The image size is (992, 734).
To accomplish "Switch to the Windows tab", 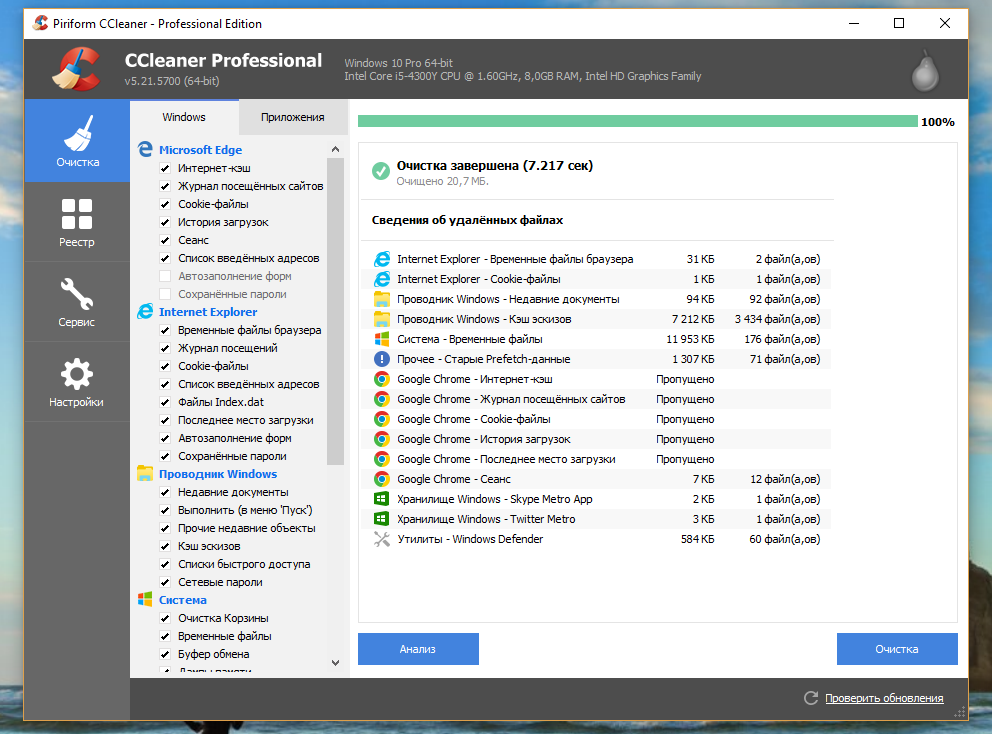I will click(x=184, y=117).
